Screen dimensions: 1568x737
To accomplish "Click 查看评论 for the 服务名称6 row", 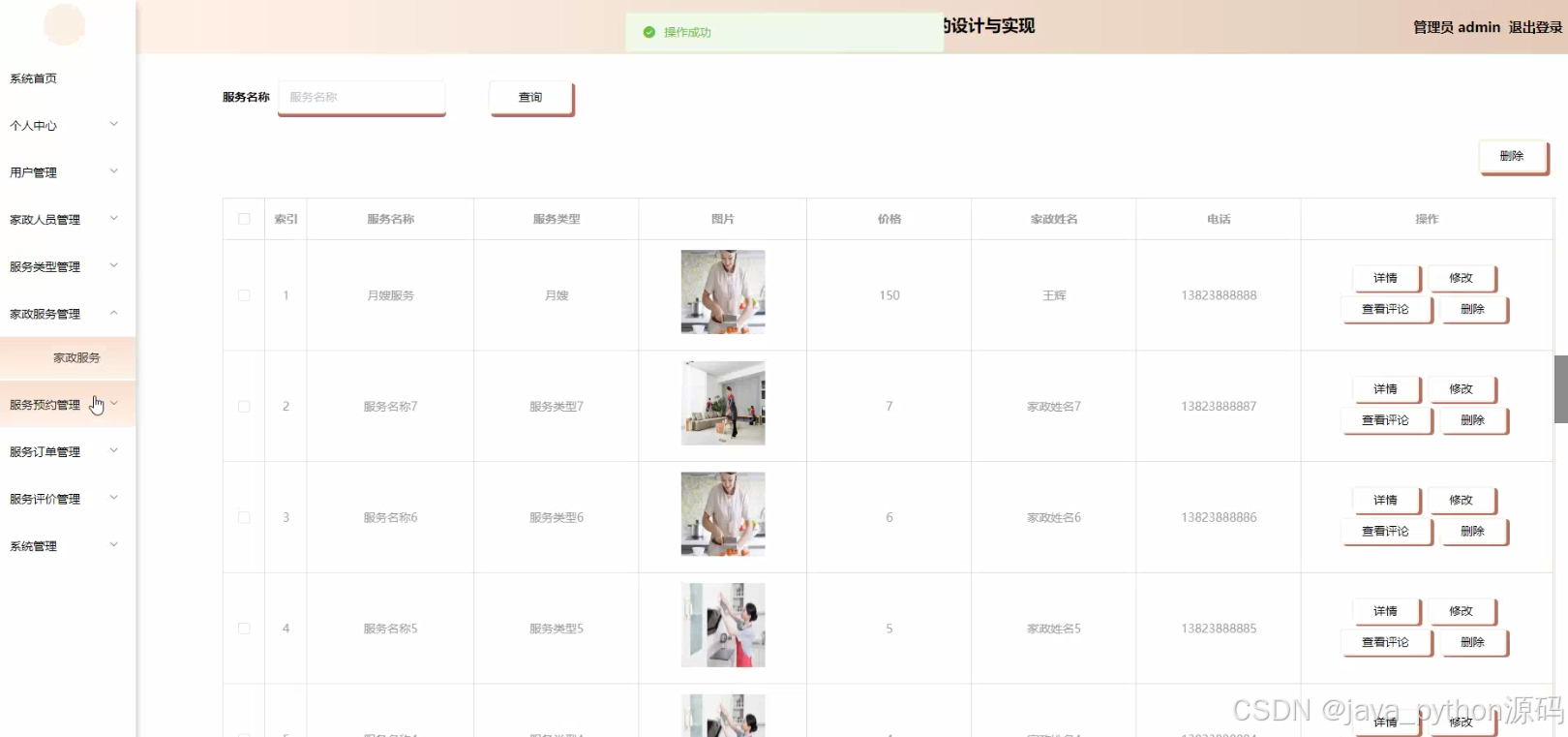I will [x=1386, y=531].
